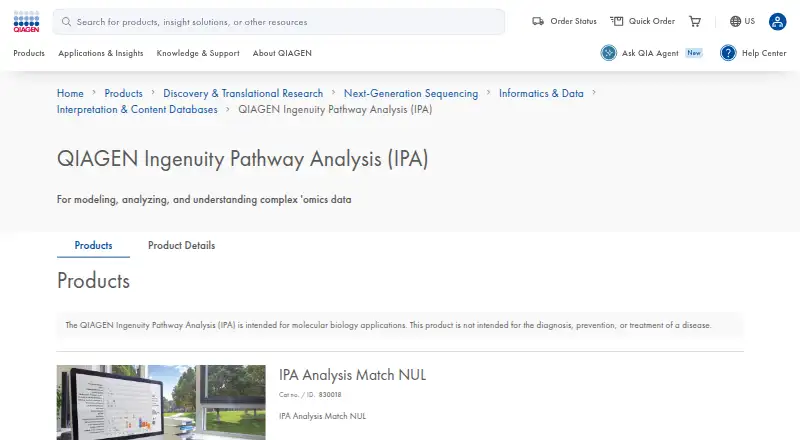Click the intended use disclaimer text

tap(388, 325)
